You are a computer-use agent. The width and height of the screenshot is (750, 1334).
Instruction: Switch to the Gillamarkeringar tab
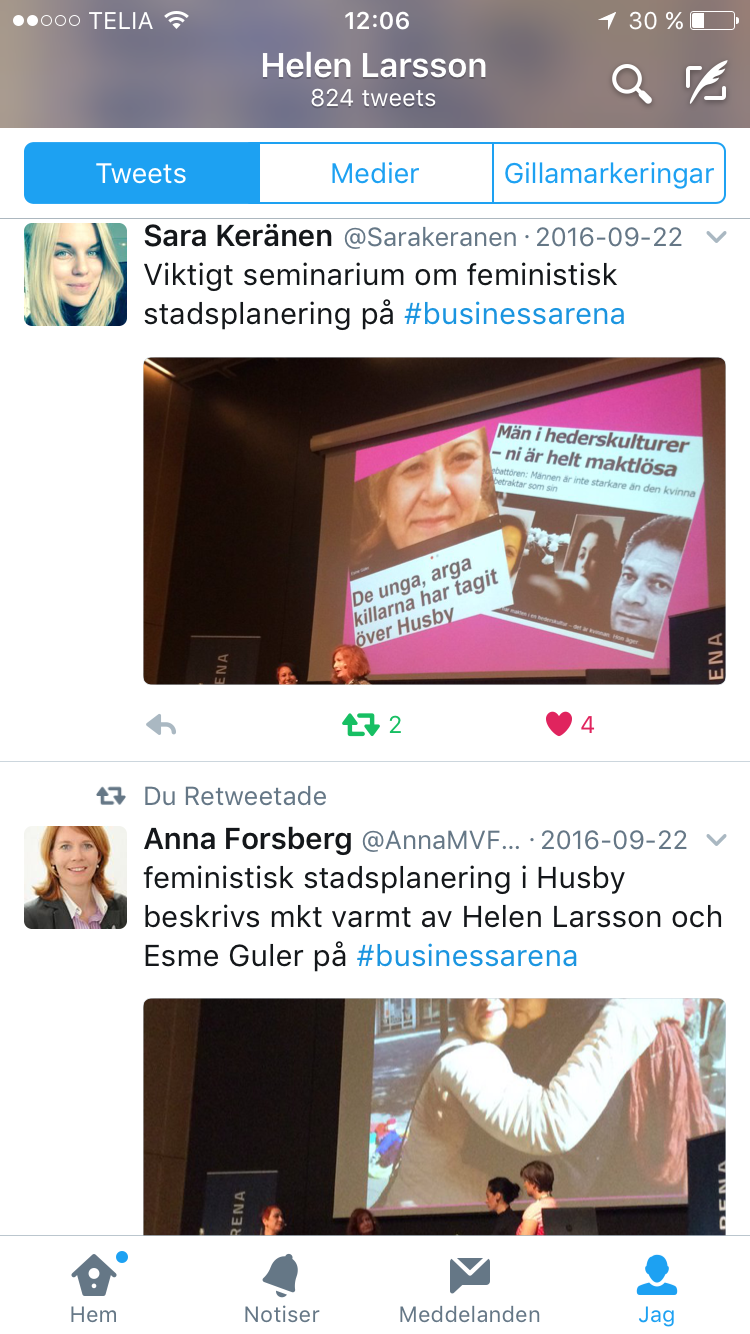click(609, 173)
